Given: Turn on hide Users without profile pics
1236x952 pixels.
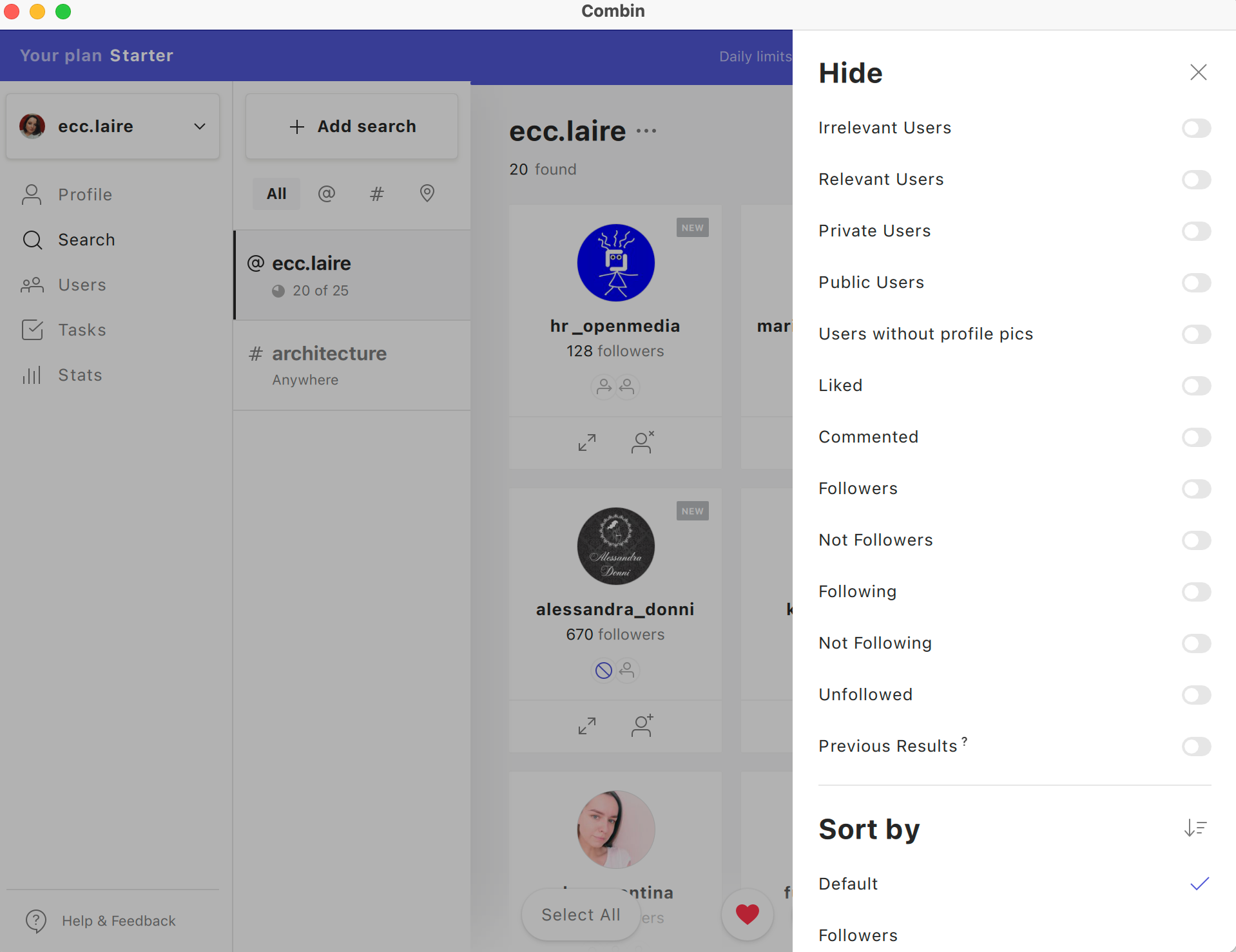Looking at the screenshot, I should point(1196,334).
